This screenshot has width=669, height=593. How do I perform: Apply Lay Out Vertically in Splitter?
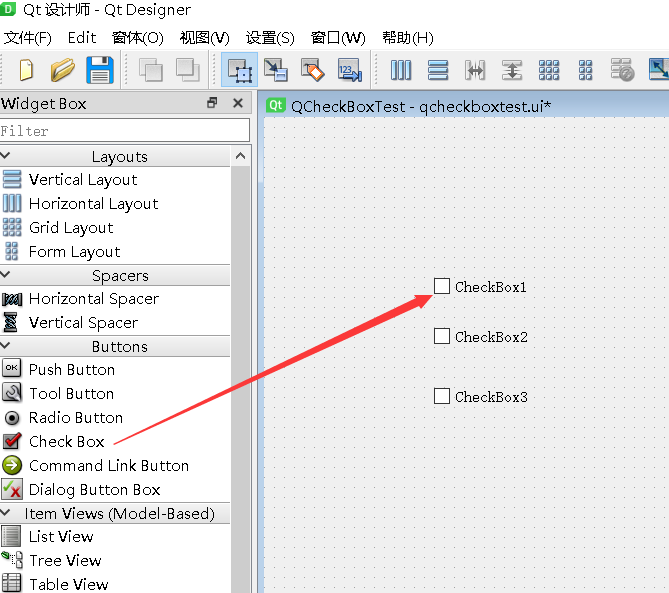[512, 70]
